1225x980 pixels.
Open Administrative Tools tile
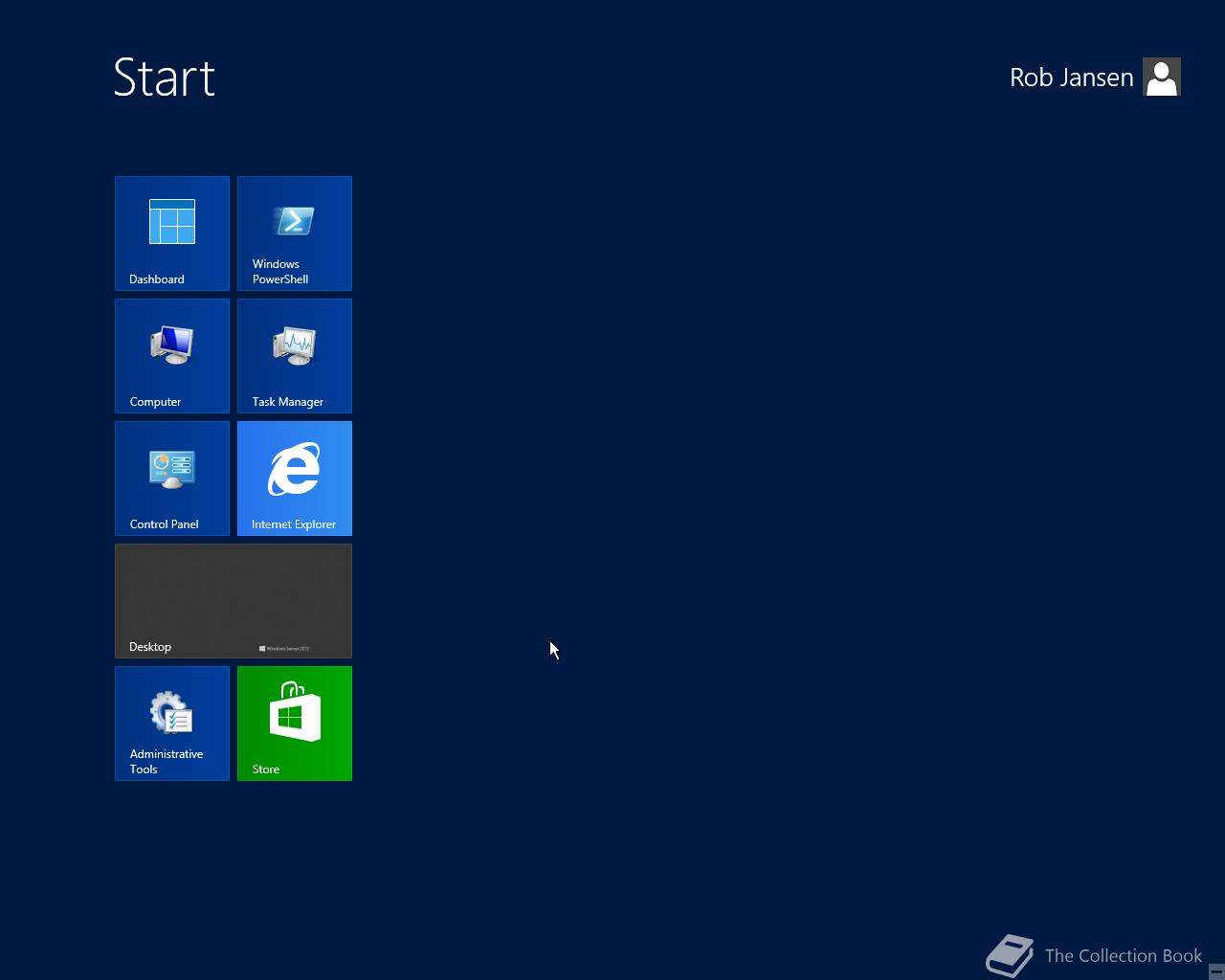(x=172, y=724)
